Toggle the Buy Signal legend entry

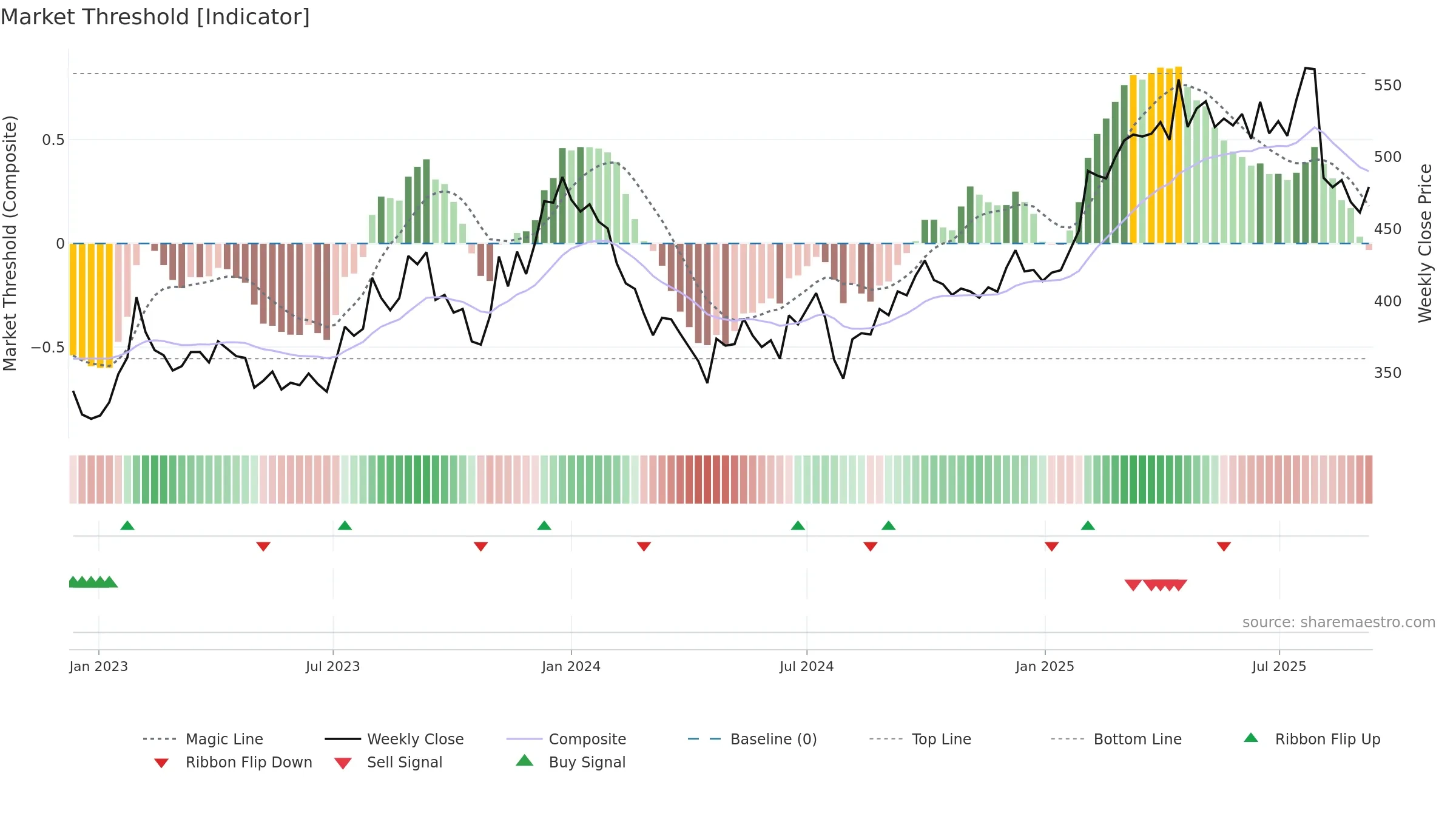[570, 763]
